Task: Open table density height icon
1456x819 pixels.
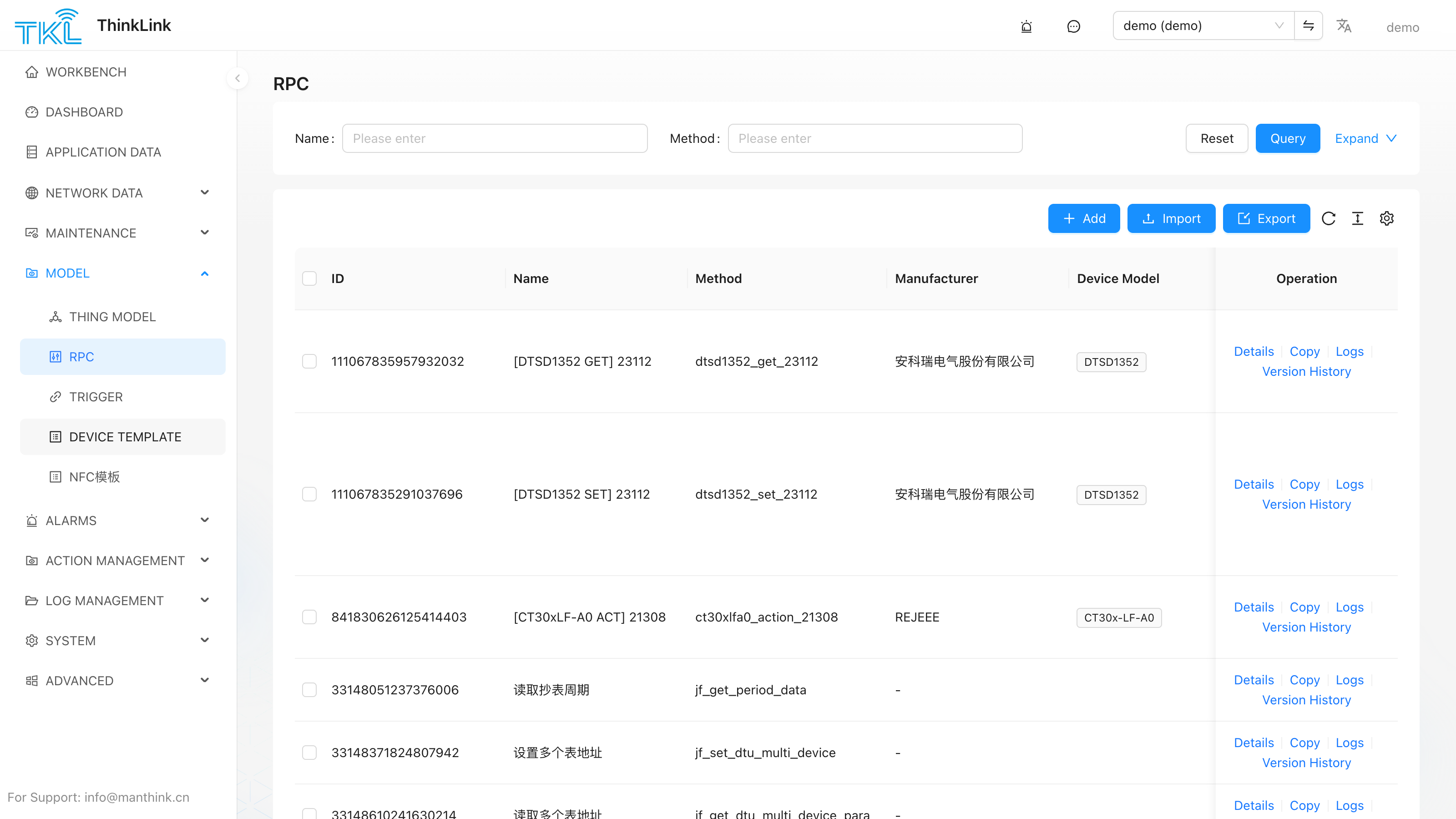Action: (x=1358, y=218)
